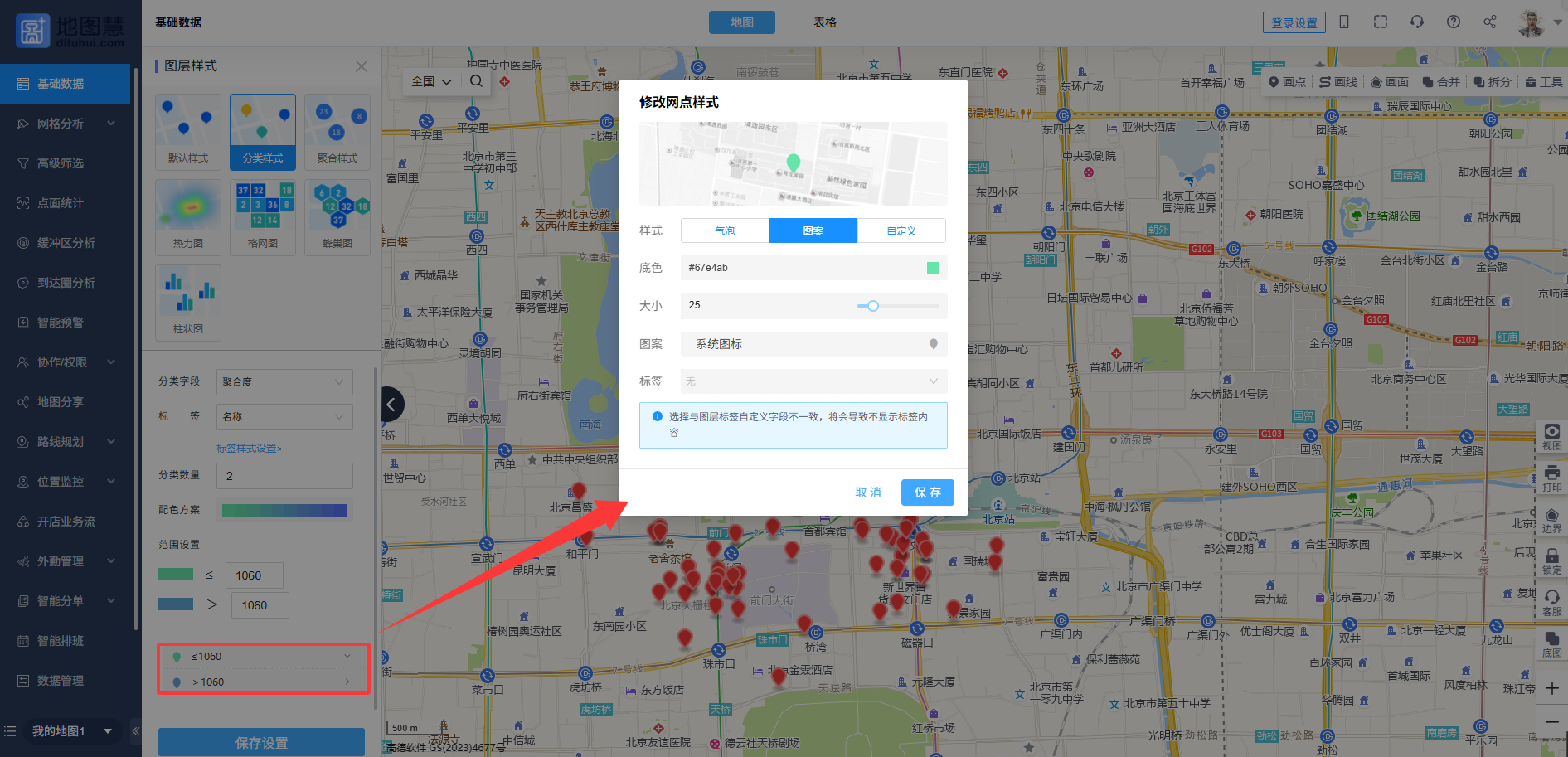
Task: Choose the Custom style option
Action: pos(901,230)
